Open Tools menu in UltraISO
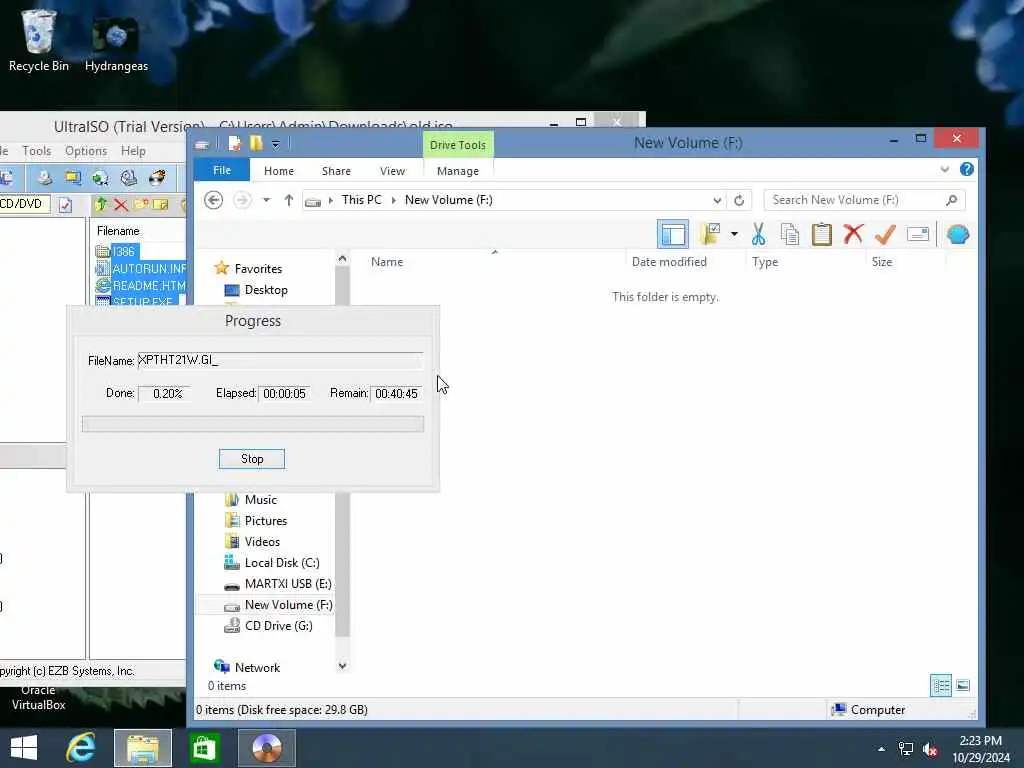This screenshot has height=768, width=1024. (37, 151)
